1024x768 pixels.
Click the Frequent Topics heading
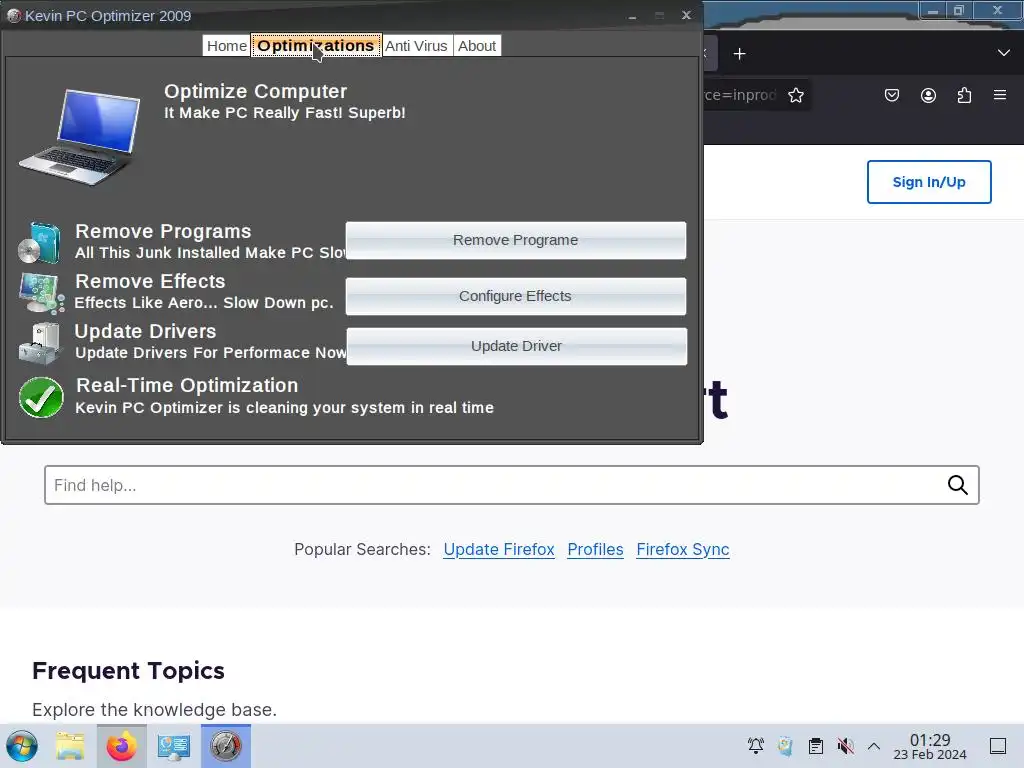point(128,671)
